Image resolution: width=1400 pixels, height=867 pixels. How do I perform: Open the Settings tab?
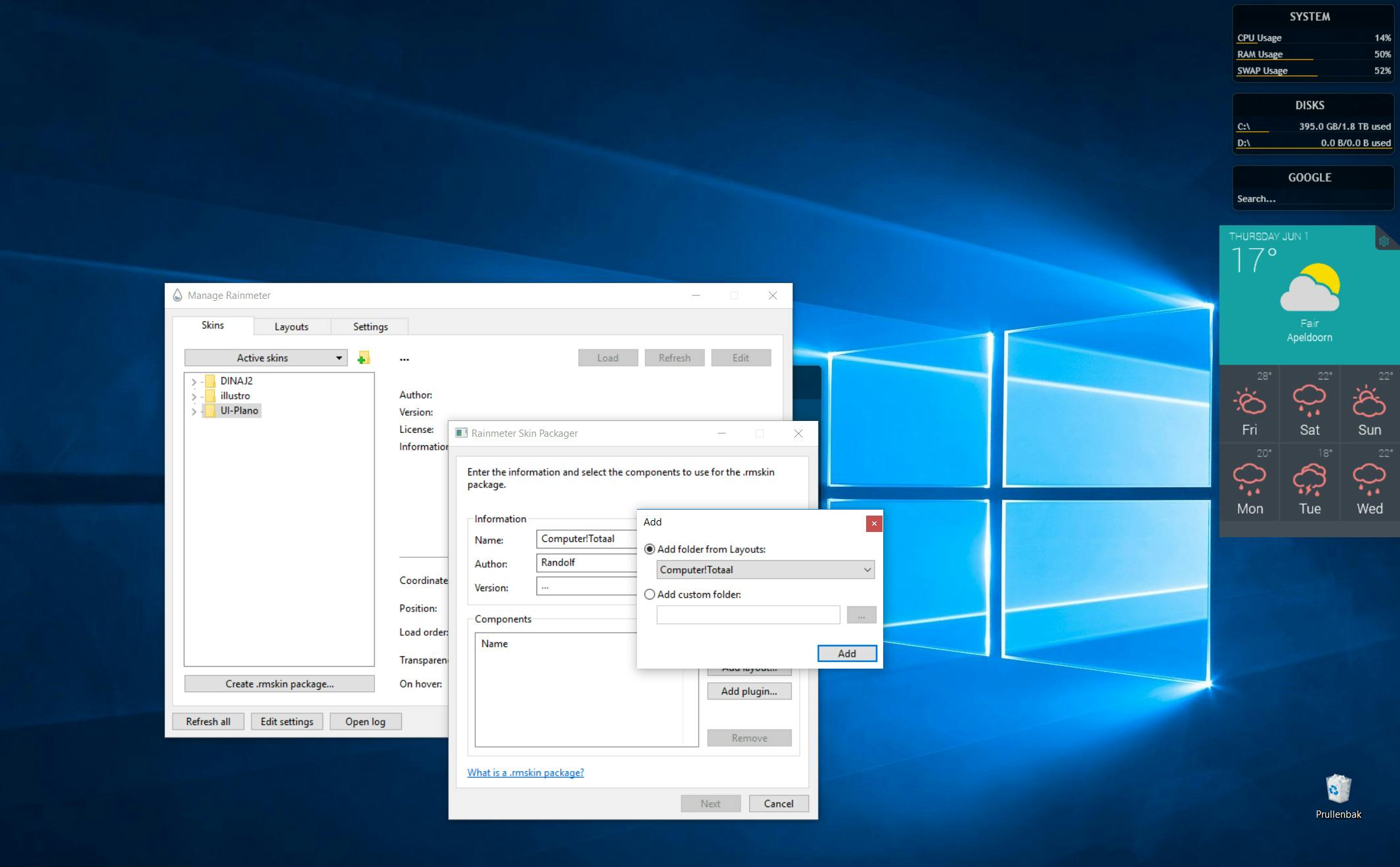(370, 326)
